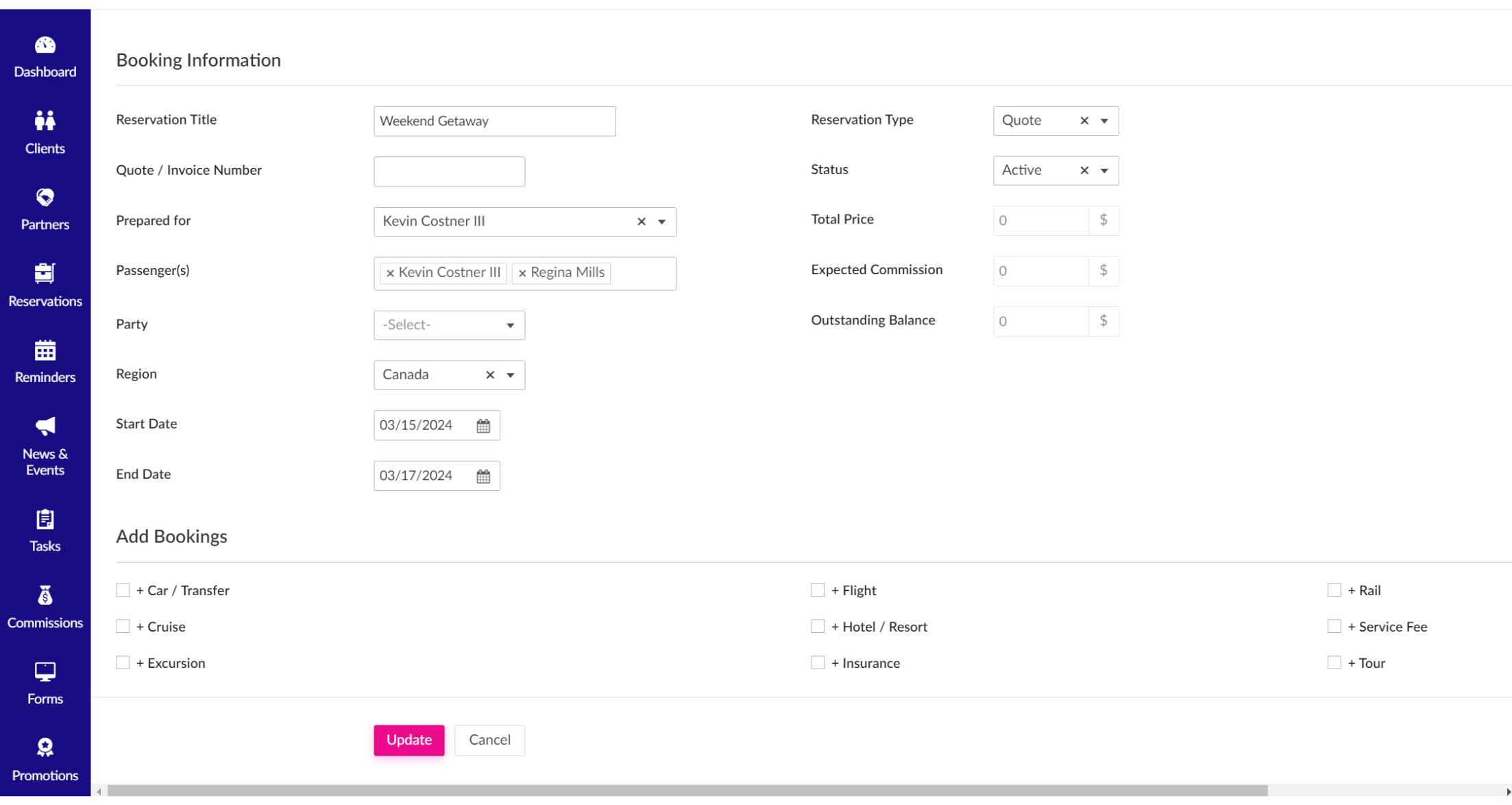Expand the Region dropdown arrow
Image resolution: width=1512 pixels, height=805 pixels.
[x=511, y=375]
